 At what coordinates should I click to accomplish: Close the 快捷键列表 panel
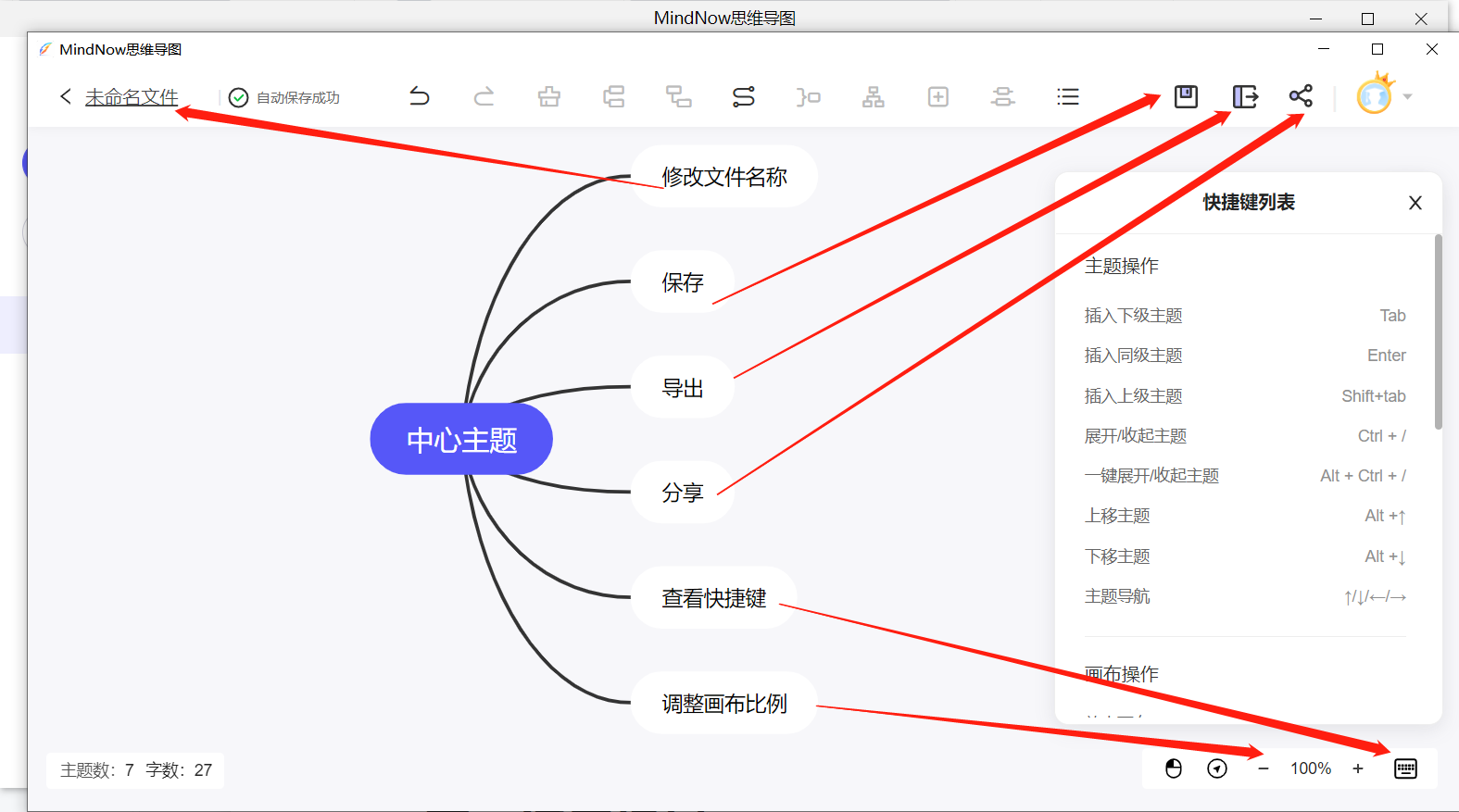coord(1415,203)
